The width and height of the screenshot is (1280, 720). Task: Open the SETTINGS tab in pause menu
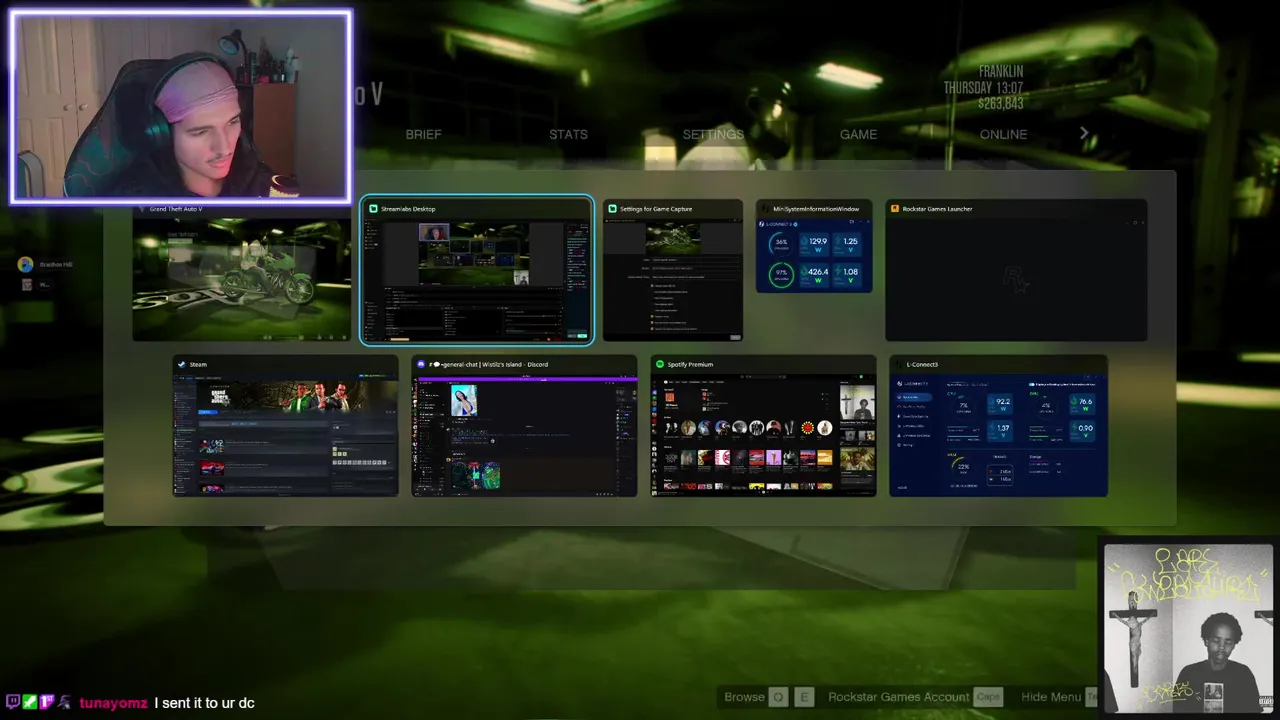[713, 134]
